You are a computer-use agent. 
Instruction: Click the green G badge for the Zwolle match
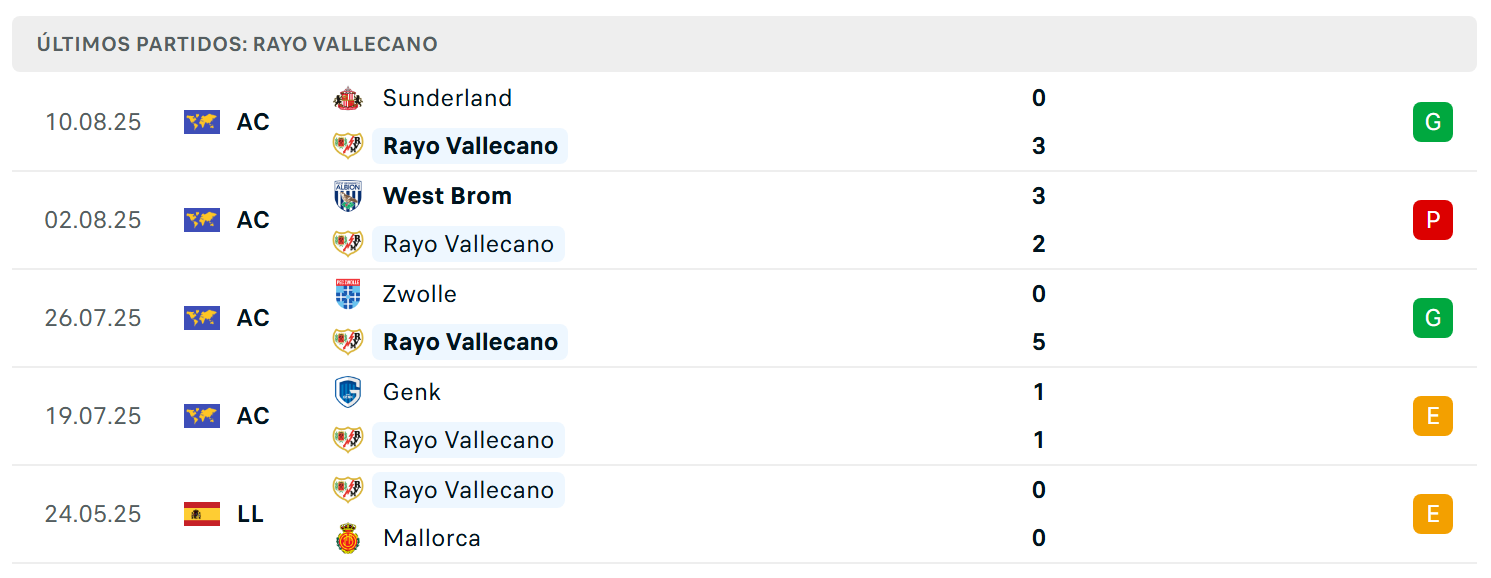tap(1432, 318)
